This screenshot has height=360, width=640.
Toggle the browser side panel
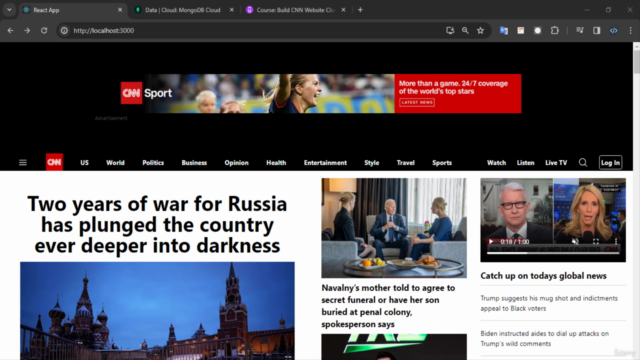pyautogui.click(x=597, y=31)
